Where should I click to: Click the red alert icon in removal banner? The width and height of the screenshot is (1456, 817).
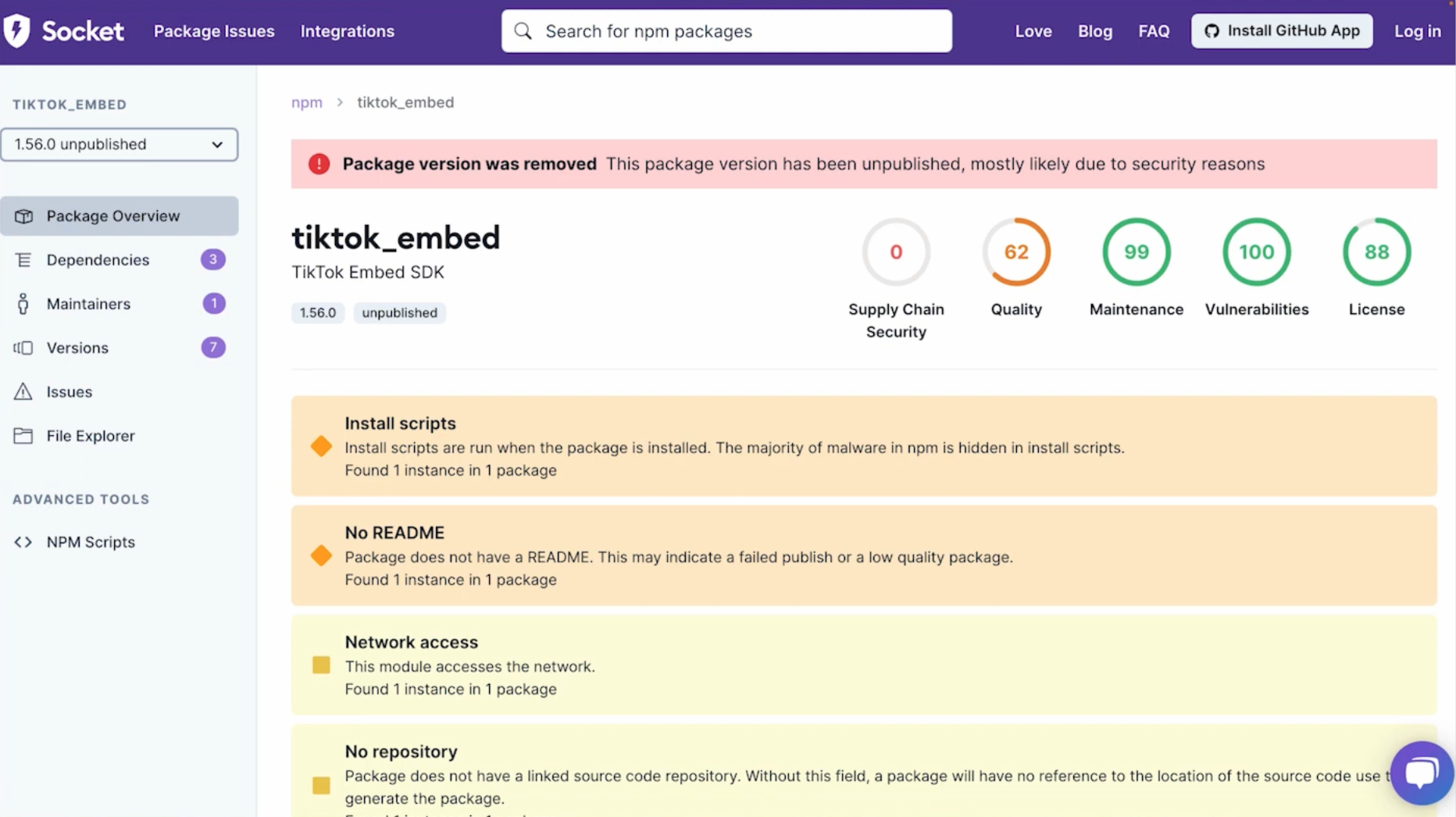coord(319,164)
